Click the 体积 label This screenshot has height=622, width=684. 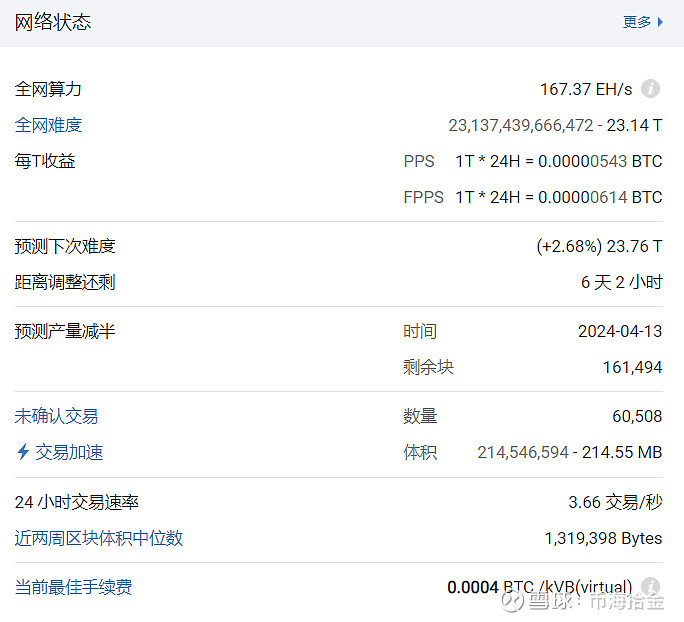(x=420, y=452)
